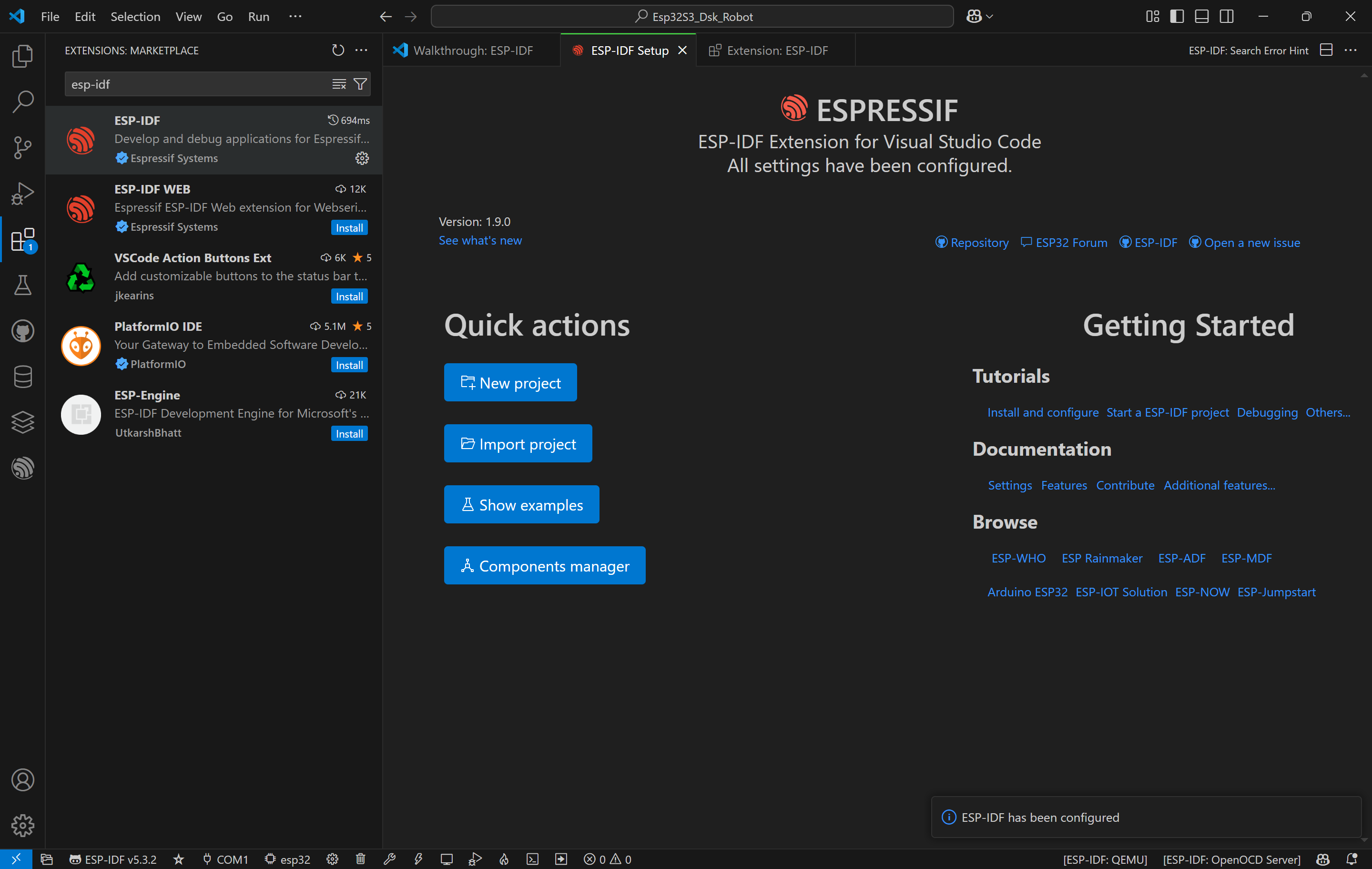
Task: Open the Repository link
Action: pos(972,243)
